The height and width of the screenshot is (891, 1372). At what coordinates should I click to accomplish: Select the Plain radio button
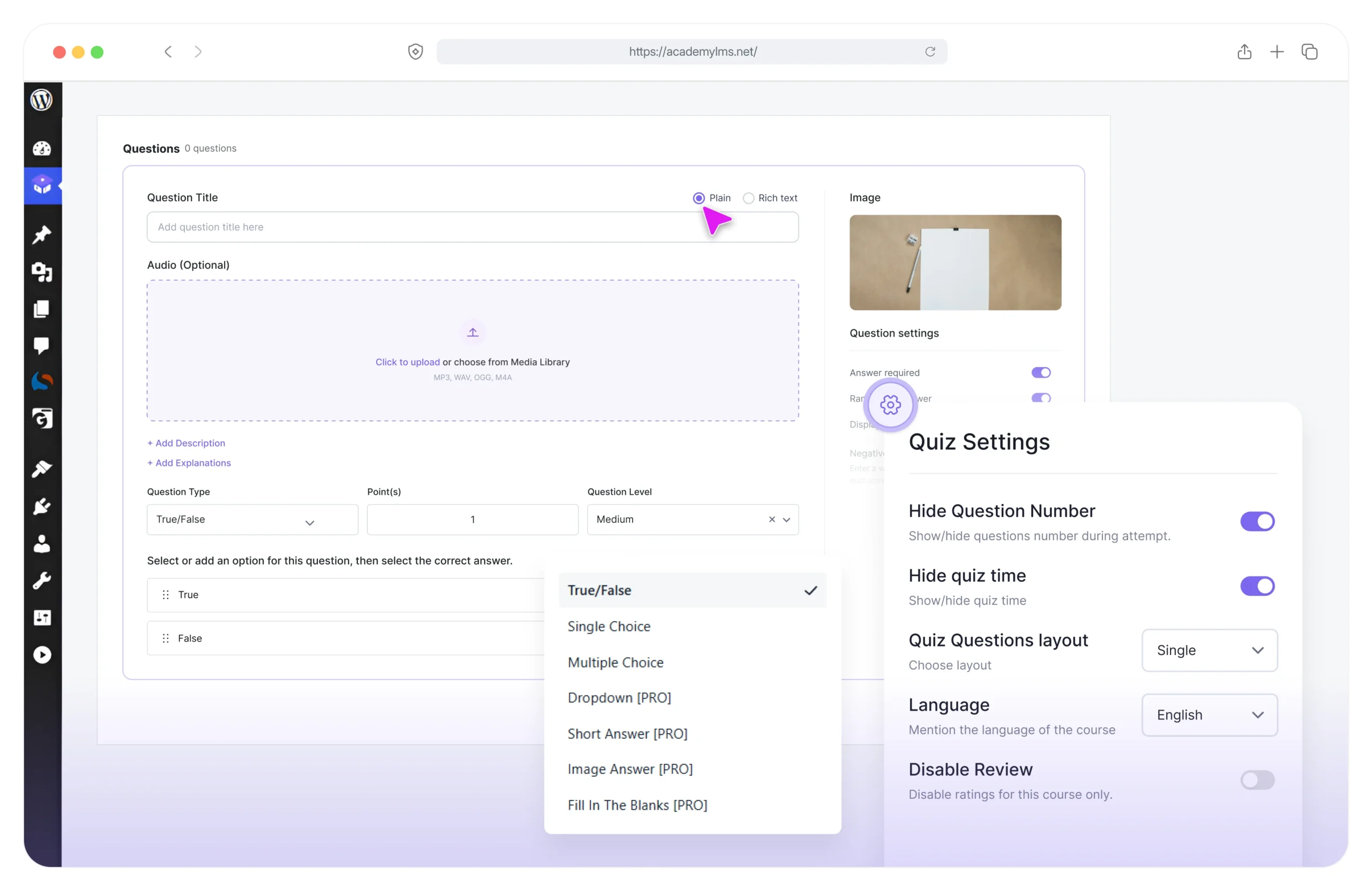point(699,198)
